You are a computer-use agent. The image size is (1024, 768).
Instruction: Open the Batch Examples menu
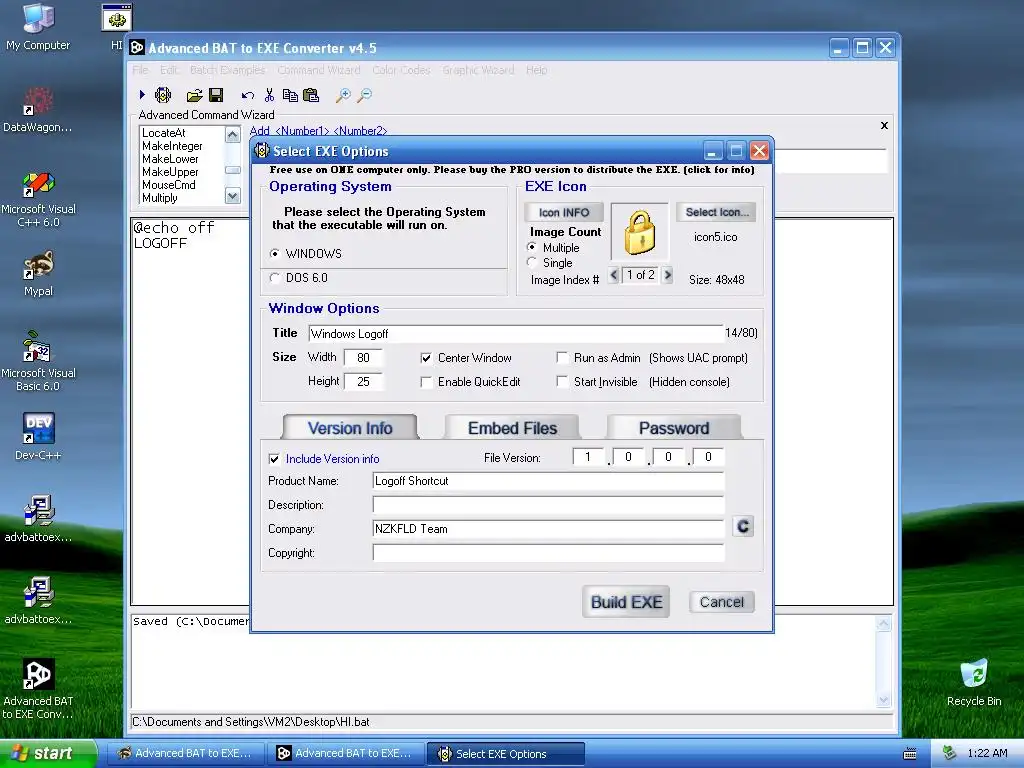[227, 70]
